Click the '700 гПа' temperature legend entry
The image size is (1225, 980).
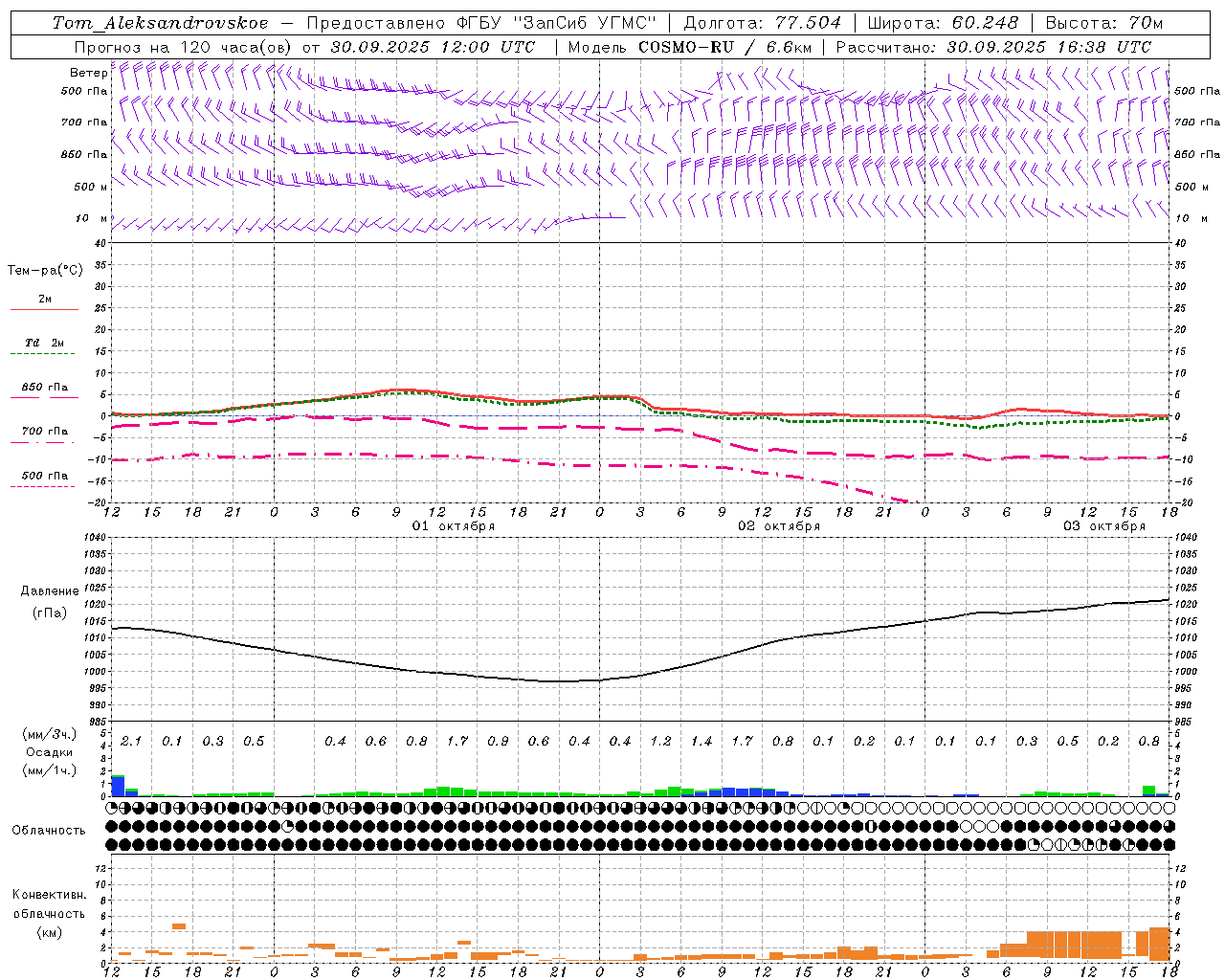(45, 431)
